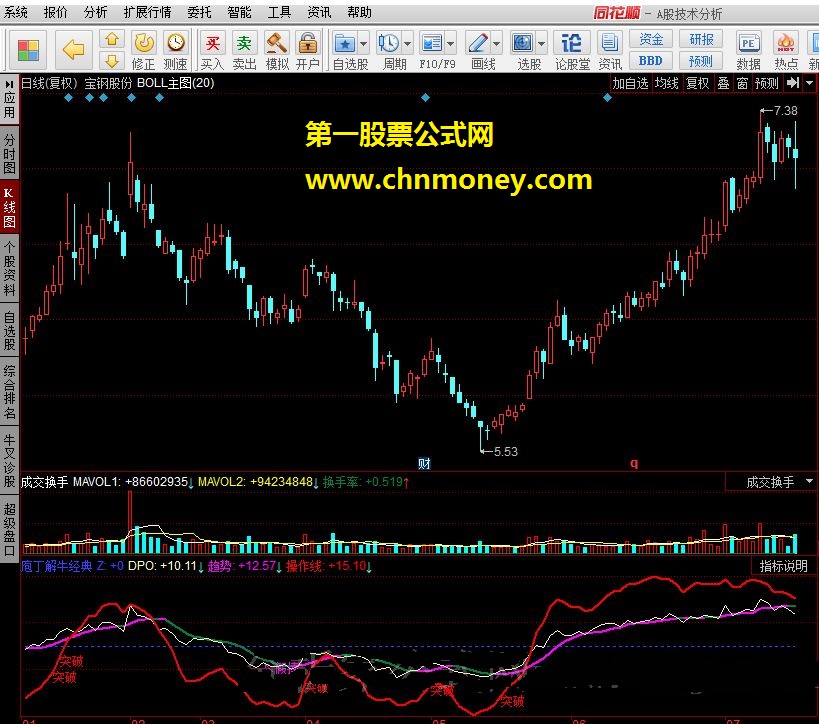Viewport: 819px width, 724px height.
Task: Click the first blue diamond info marker
Action: 68,98
